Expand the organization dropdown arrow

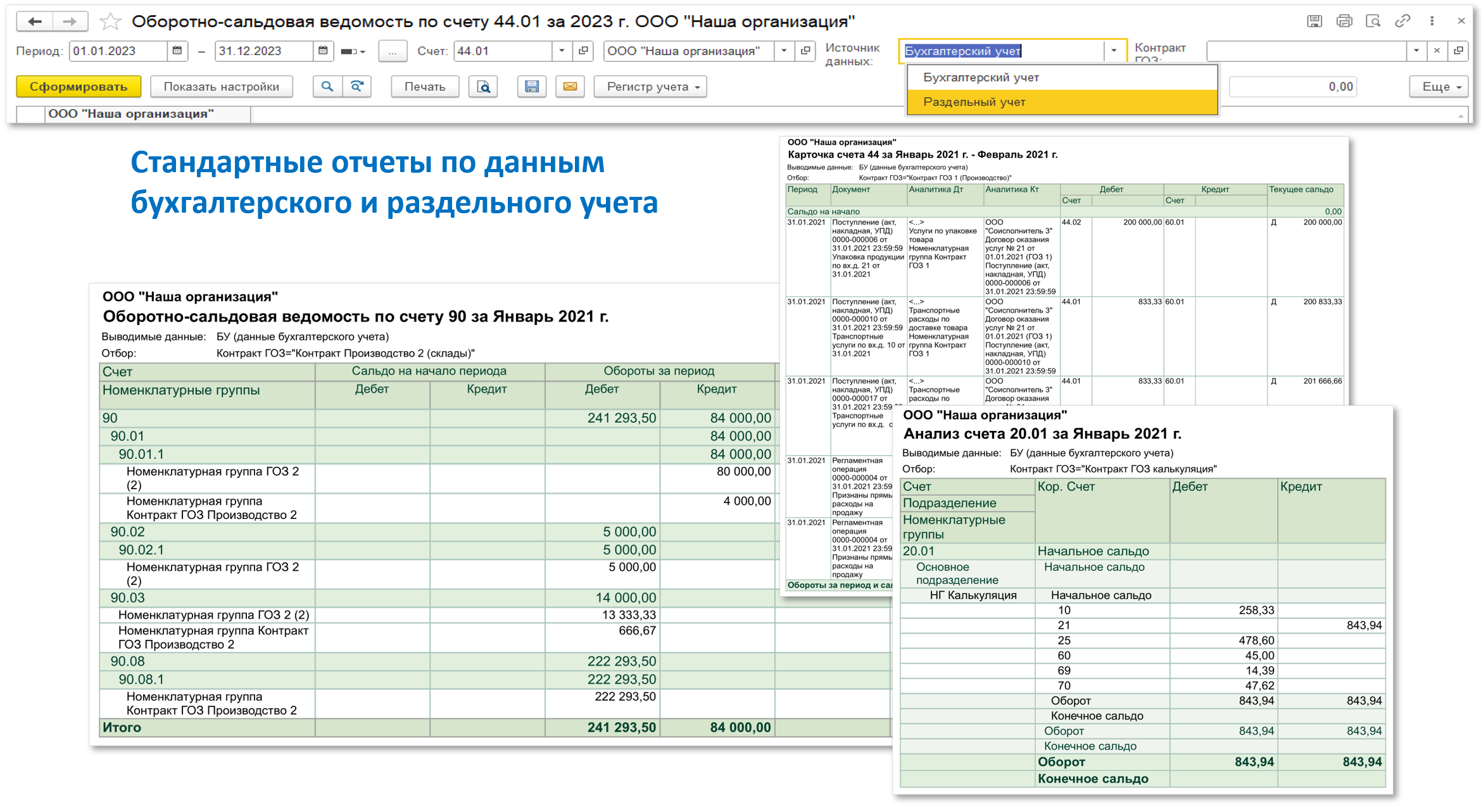pos(784,51)
